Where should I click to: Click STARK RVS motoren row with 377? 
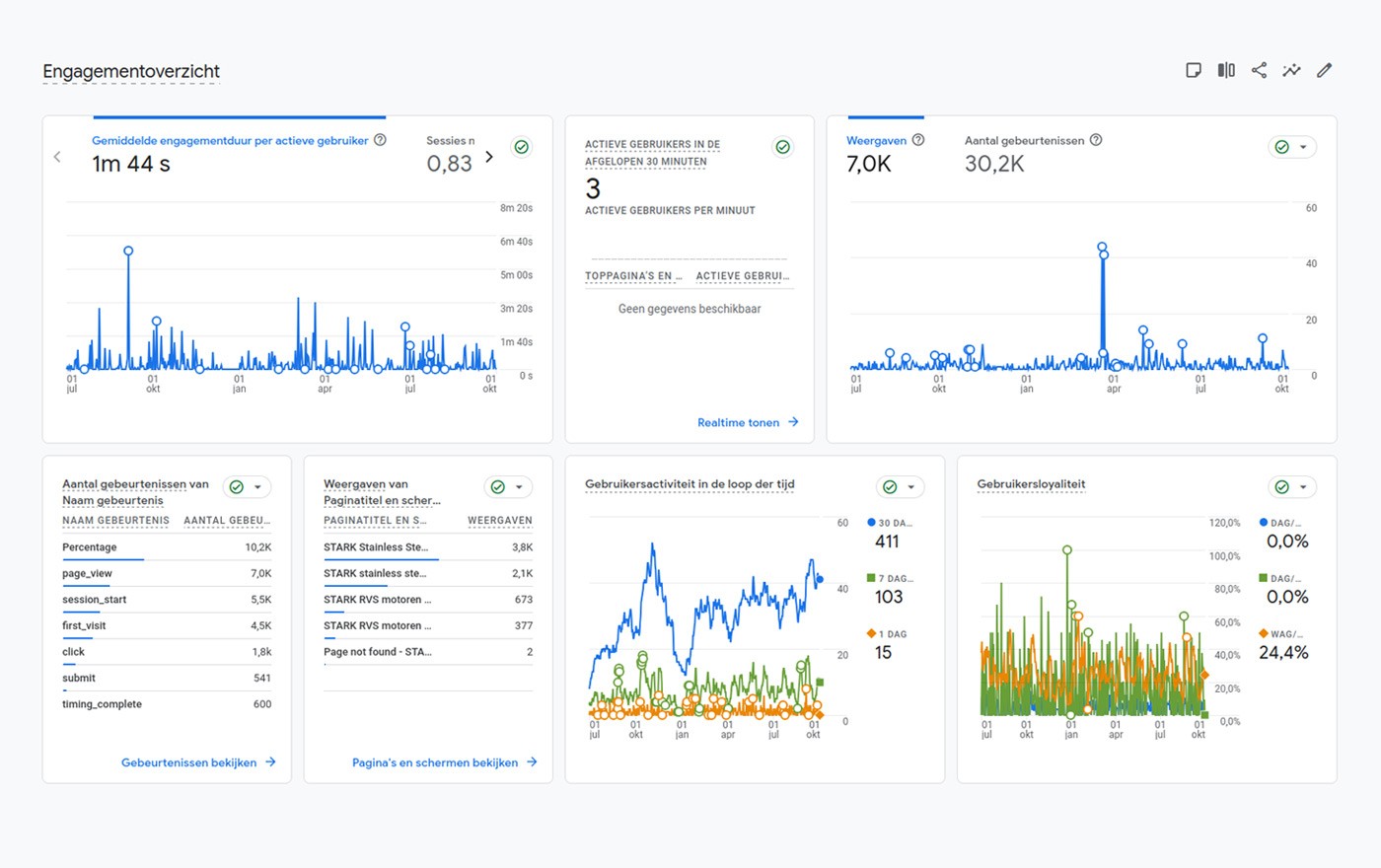click(428, 625)
